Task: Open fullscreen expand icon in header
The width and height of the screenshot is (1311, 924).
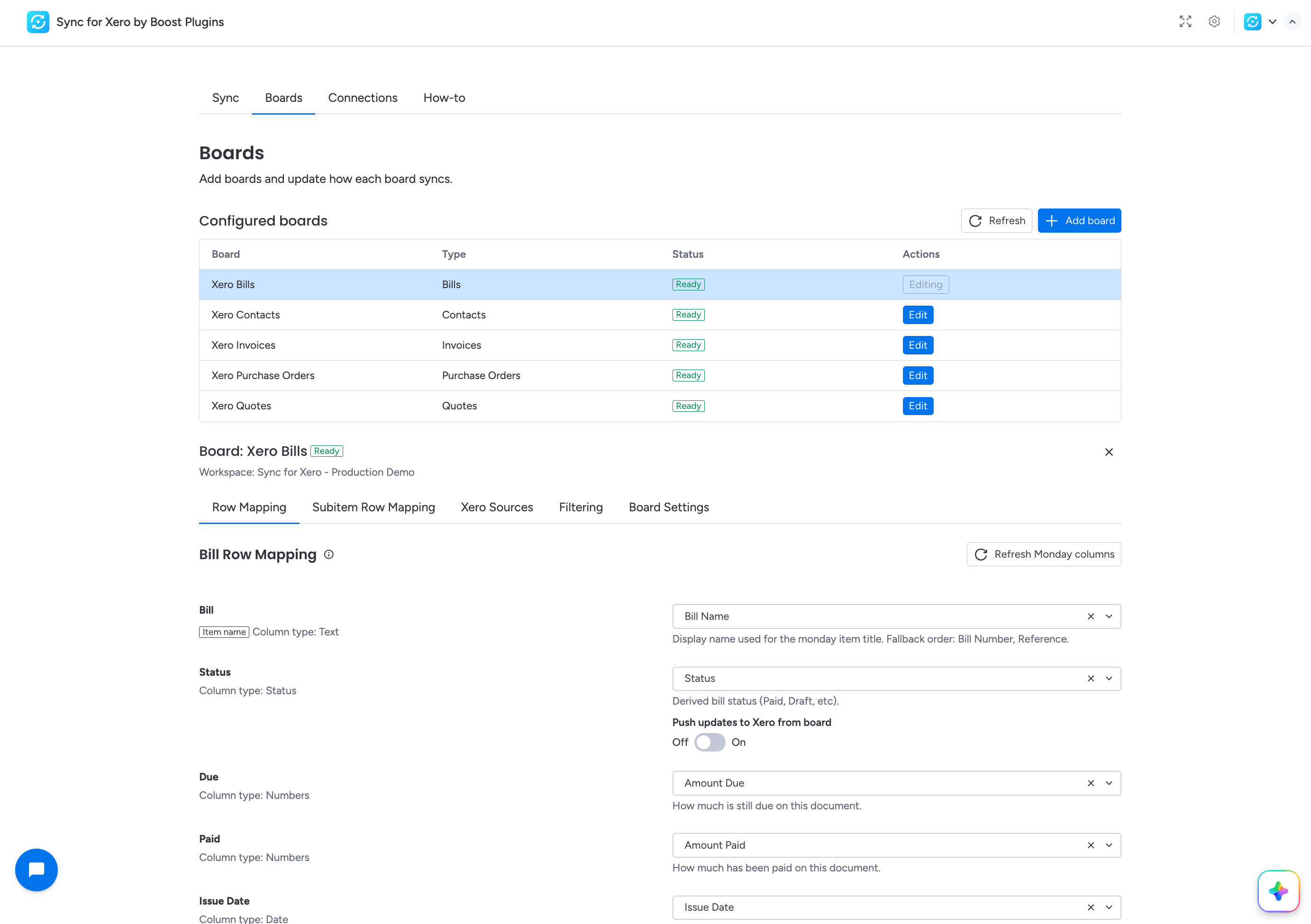Action: tap(1185, 22)
